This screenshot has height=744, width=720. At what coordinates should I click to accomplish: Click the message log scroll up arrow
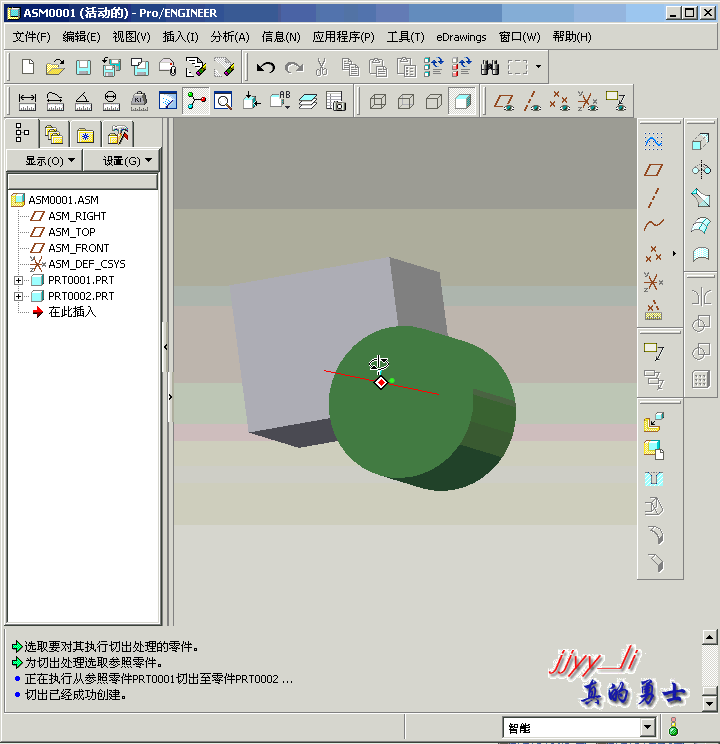pos(709,637)
